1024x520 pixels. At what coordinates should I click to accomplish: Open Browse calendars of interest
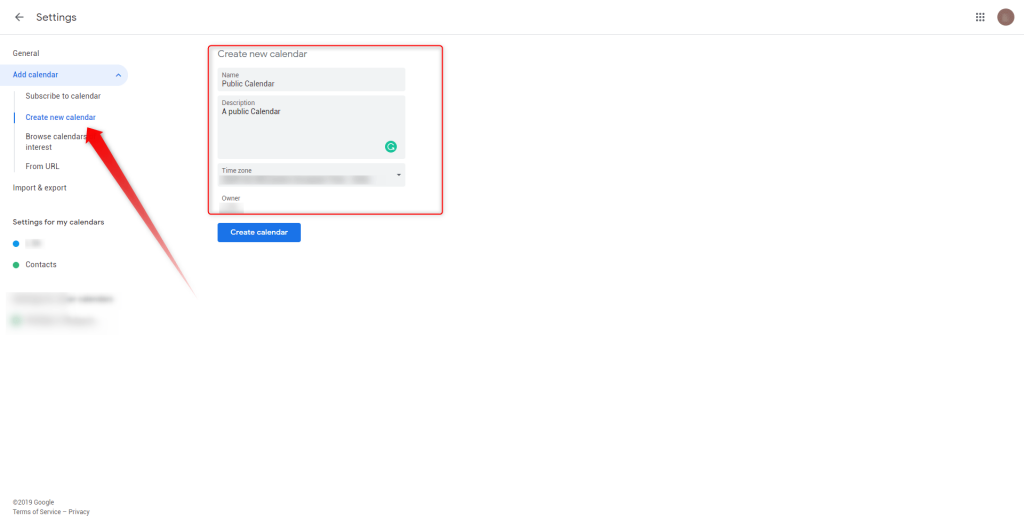pyautogui.click(x=54, y=142)
